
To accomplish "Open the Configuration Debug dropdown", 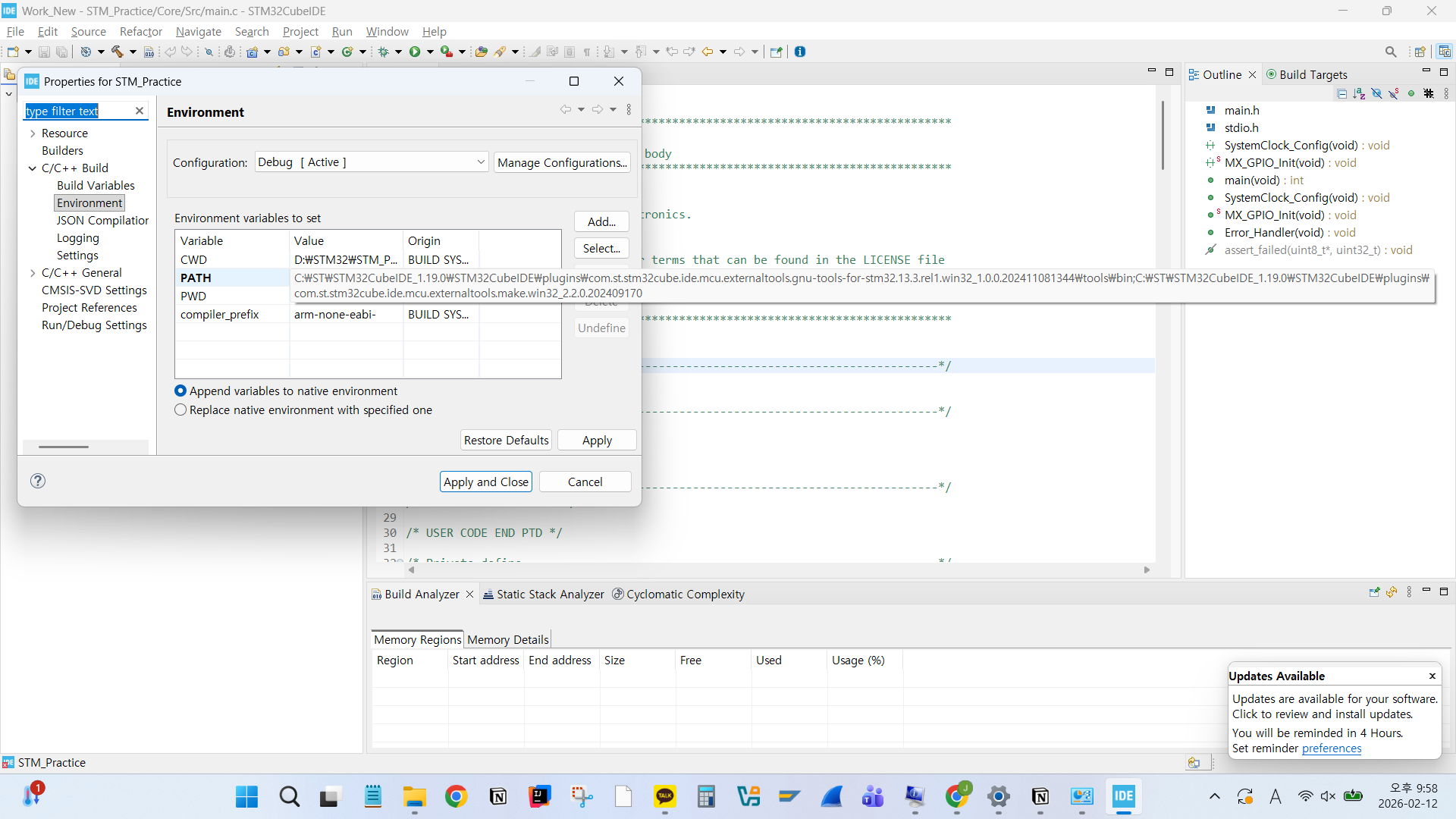I will tap(371, 162).
